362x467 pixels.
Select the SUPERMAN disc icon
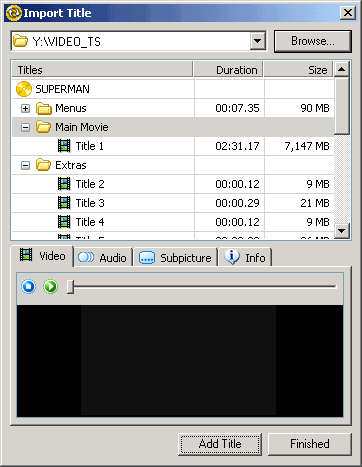pyautogui.click(x=24, y=89)
